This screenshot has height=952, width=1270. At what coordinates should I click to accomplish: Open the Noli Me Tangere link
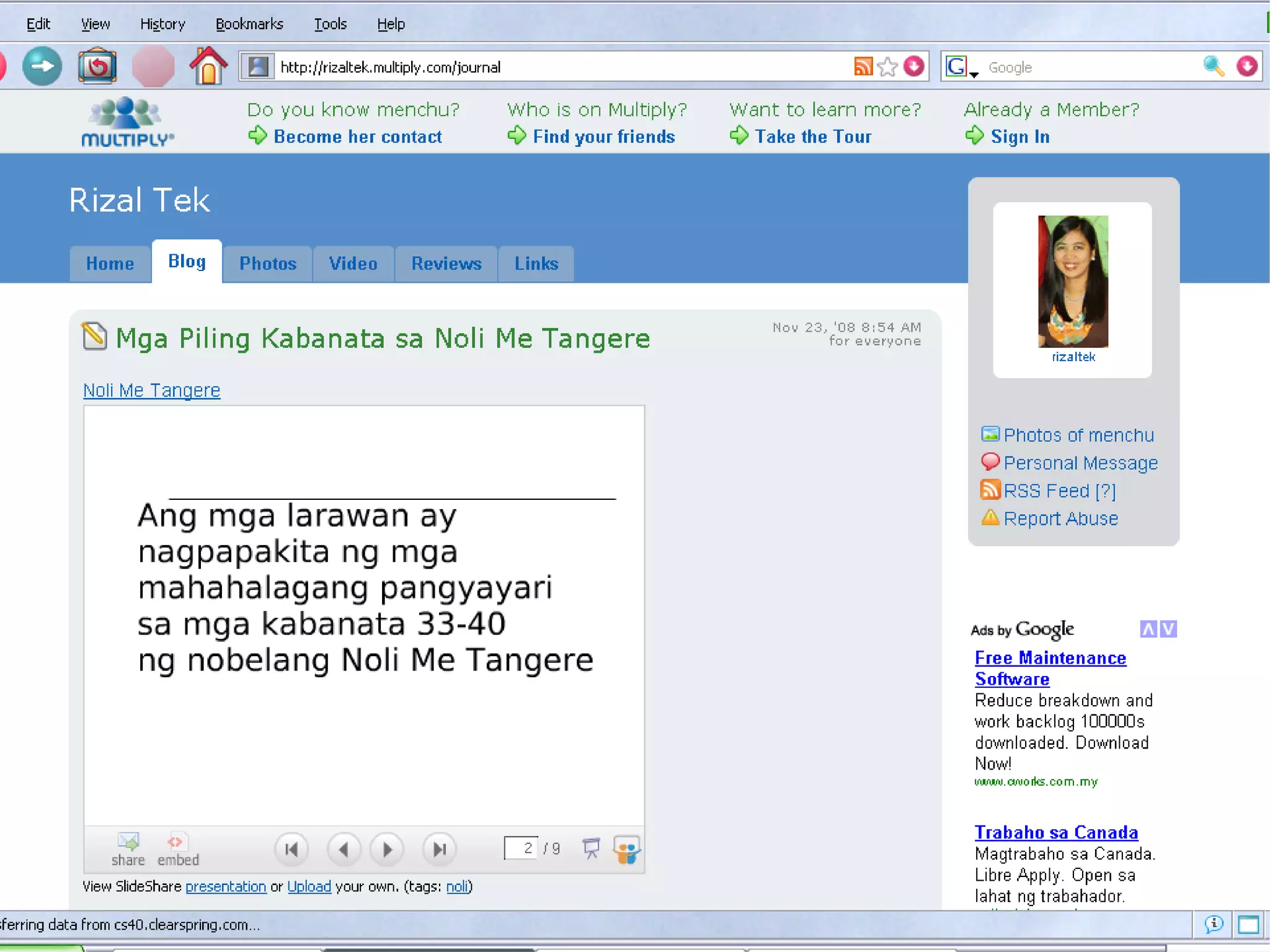tap(152, 390)
